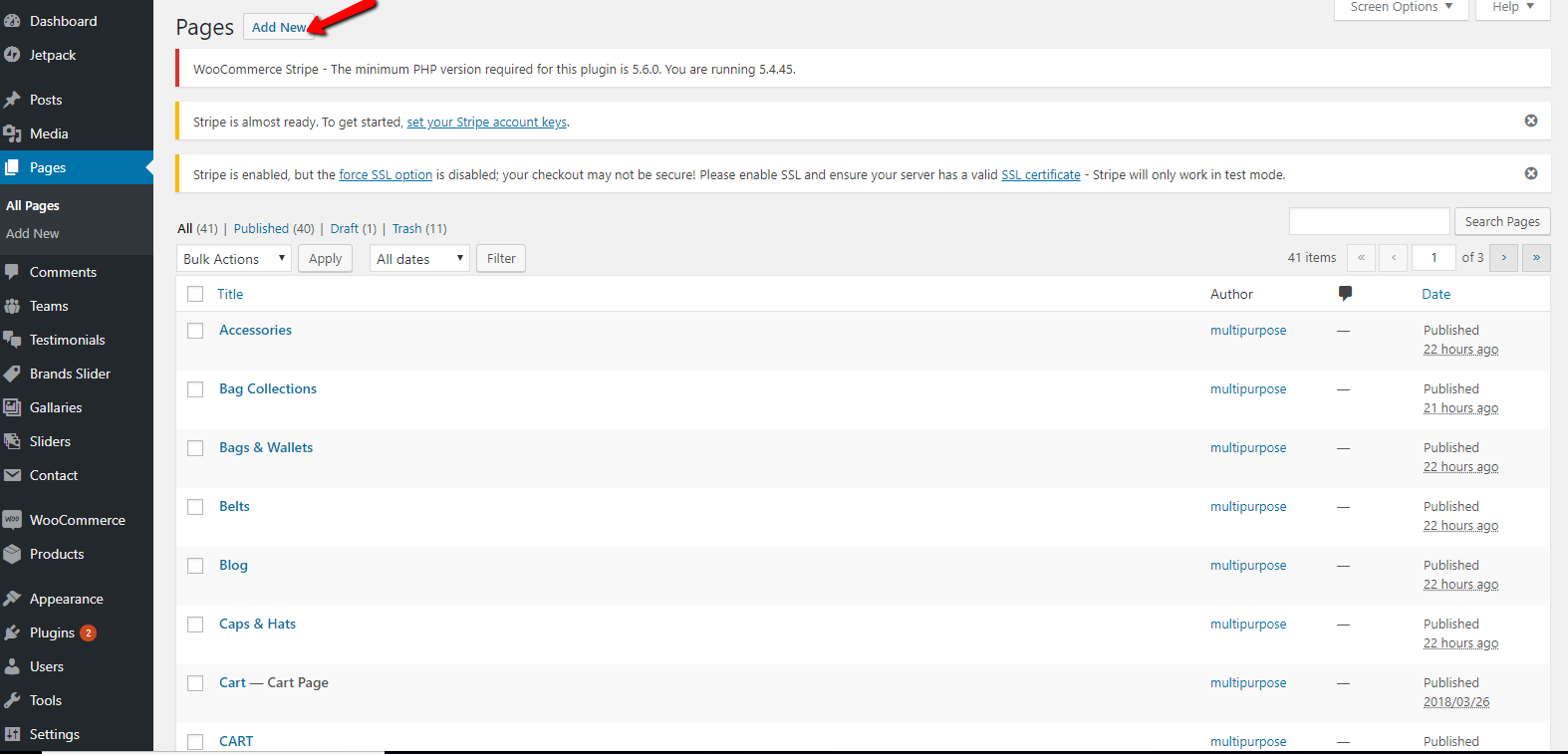
Task: Click the Apply bulk action button
Action: tap(326, 259)
